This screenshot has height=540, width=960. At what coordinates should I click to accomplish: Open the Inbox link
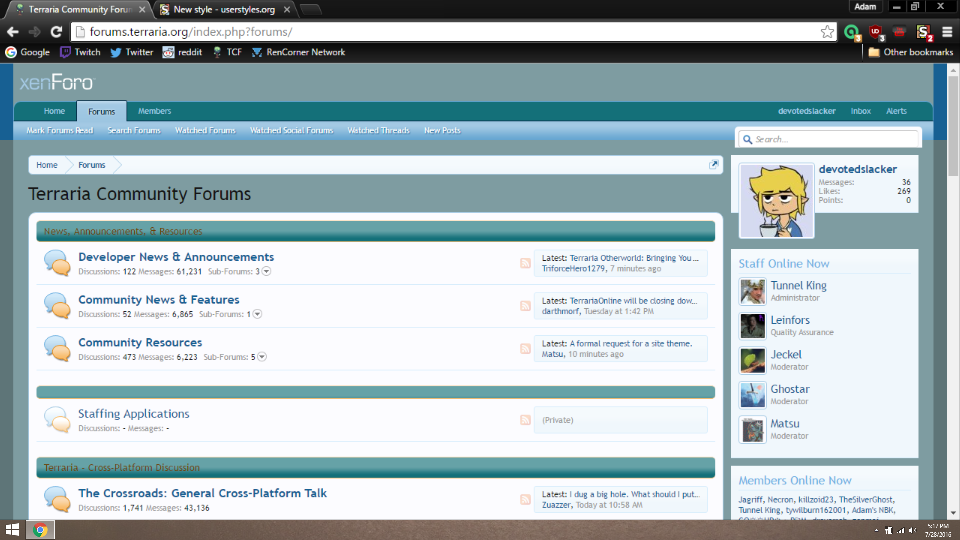pos(860,111)
